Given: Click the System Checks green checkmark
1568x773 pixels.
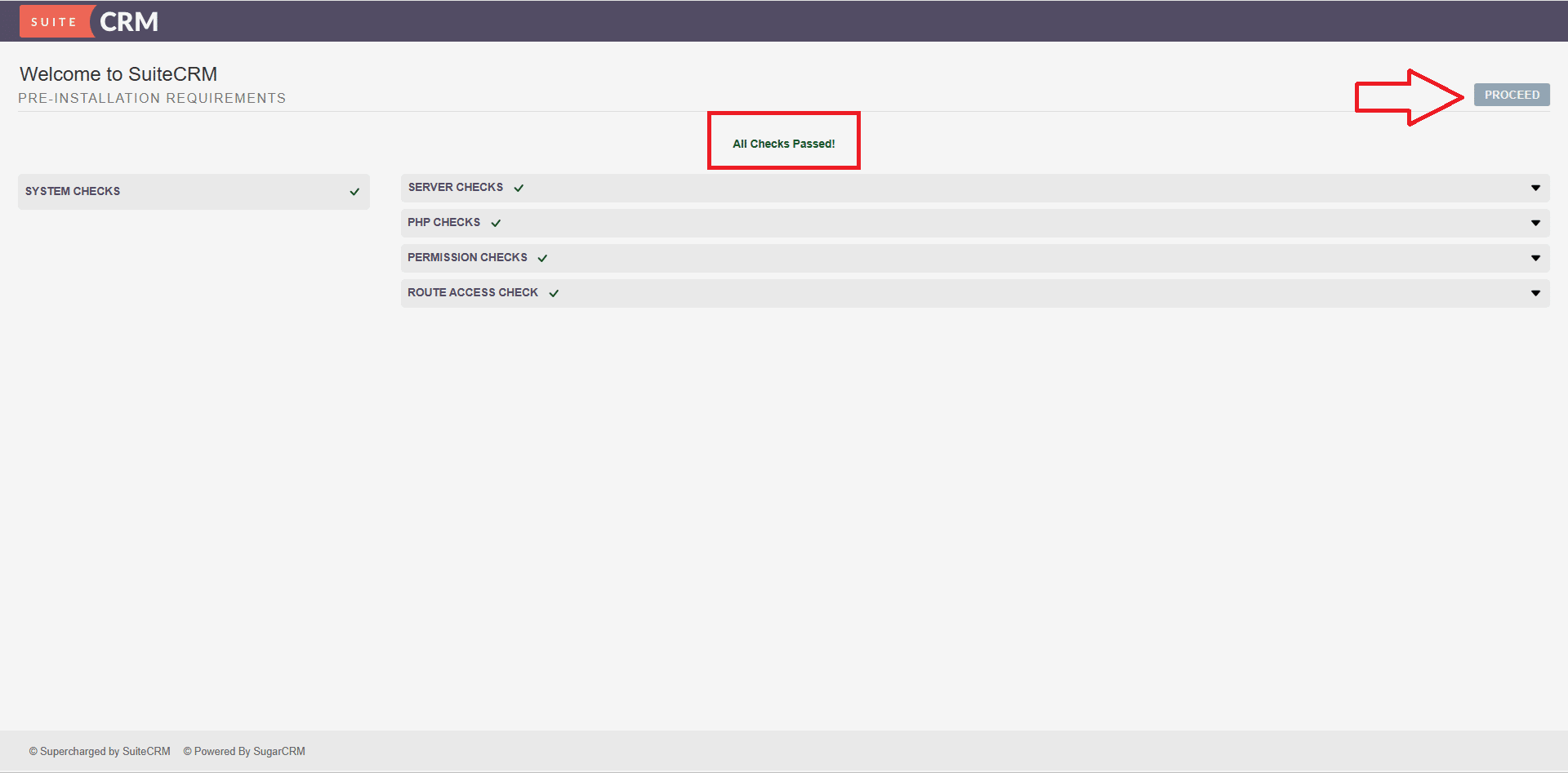Looking at the screenshot, I should pyautogui.click(x=354, y=192).
